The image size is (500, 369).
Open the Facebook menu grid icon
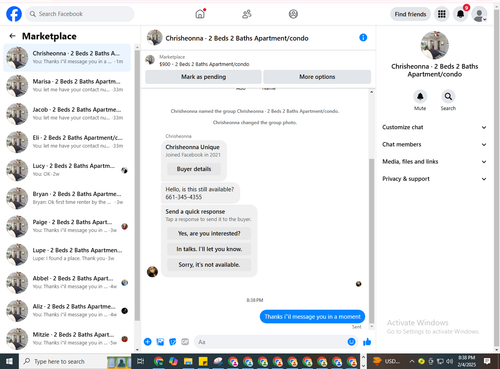(x=442, y=14)
